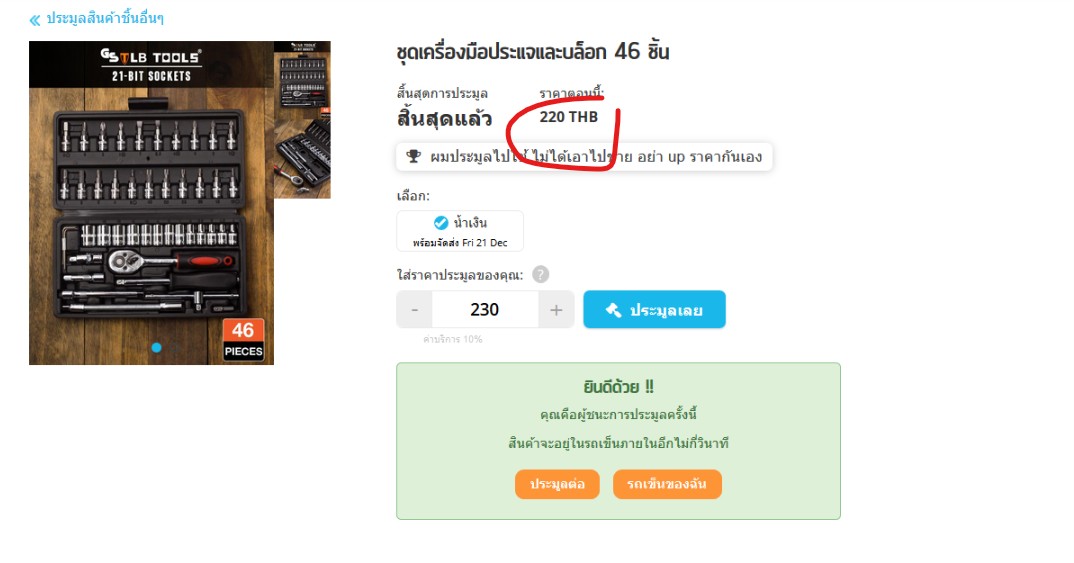Click the main 46-piece socket set image
This screenshot has height=563, width=1074.
click(x=151, y=203)
